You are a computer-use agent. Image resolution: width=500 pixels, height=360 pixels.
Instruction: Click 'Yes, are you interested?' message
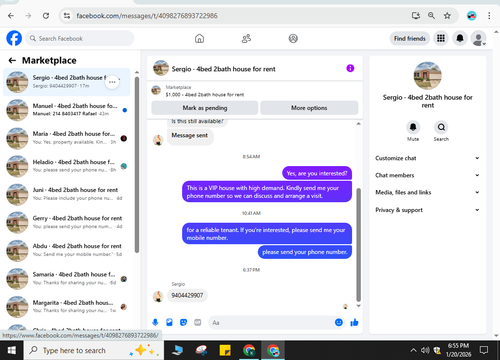coord(317,173)
